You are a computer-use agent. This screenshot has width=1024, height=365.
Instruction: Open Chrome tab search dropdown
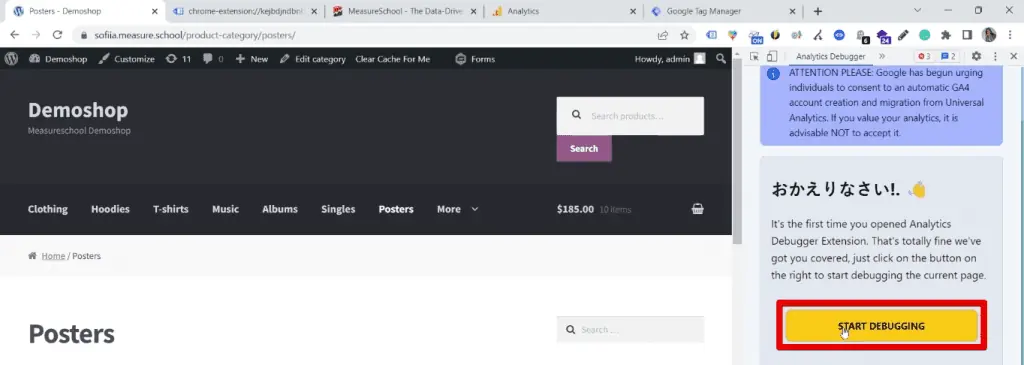click(x=918, y=11)
